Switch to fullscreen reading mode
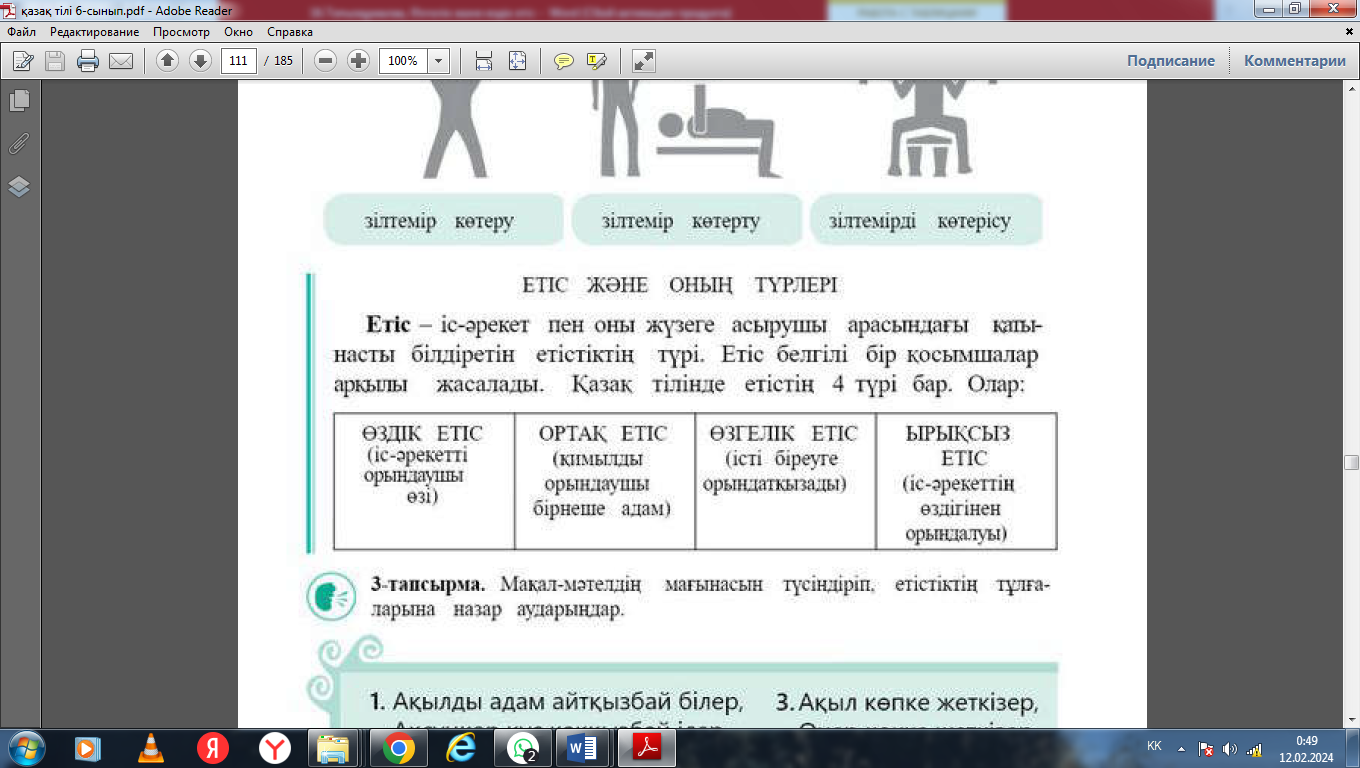Viewport: 1360px width, 768px height. click(x=643, y=60)
